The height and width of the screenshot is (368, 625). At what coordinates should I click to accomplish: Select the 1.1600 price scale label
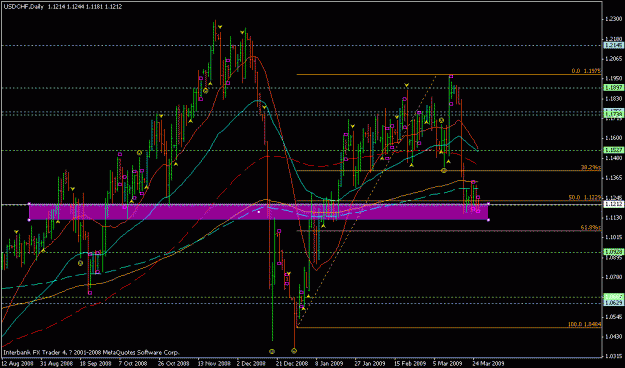614,138
